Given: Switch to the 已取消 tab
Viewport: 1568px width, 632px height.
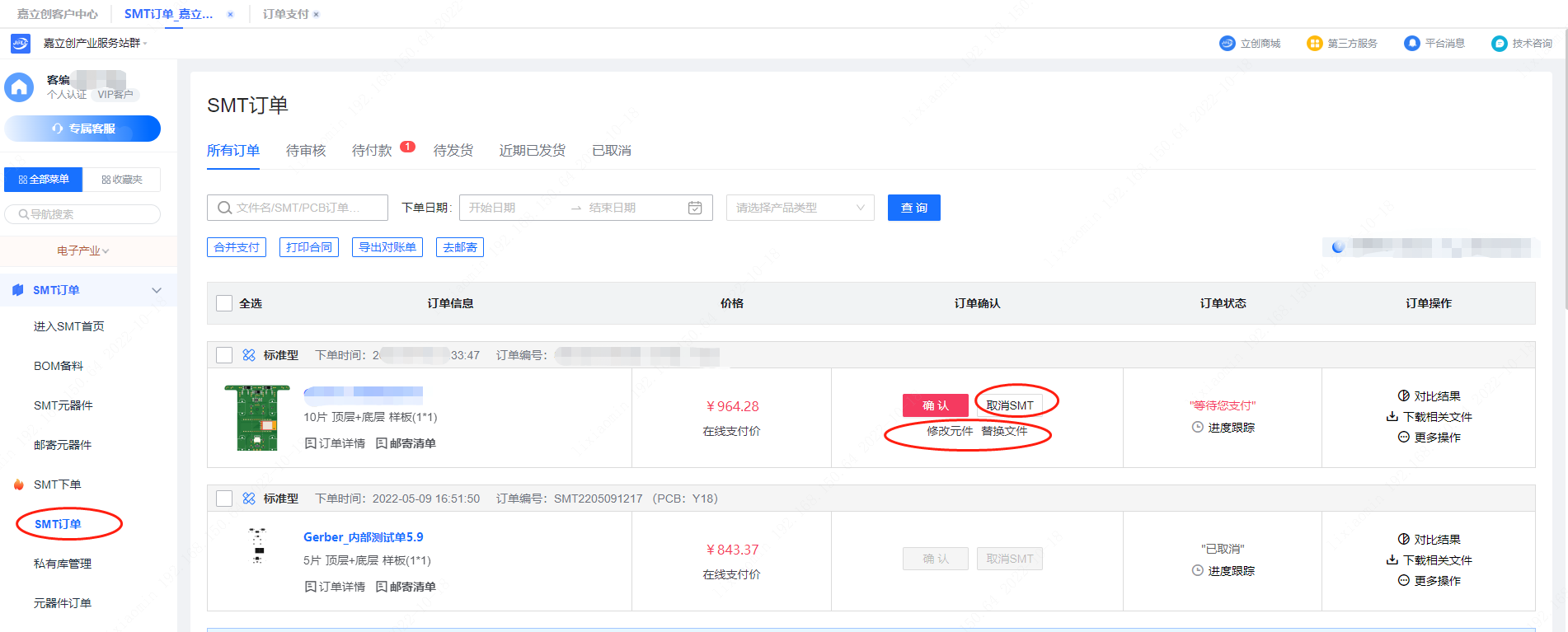Looking at the screenshot, I should point(611,151).
